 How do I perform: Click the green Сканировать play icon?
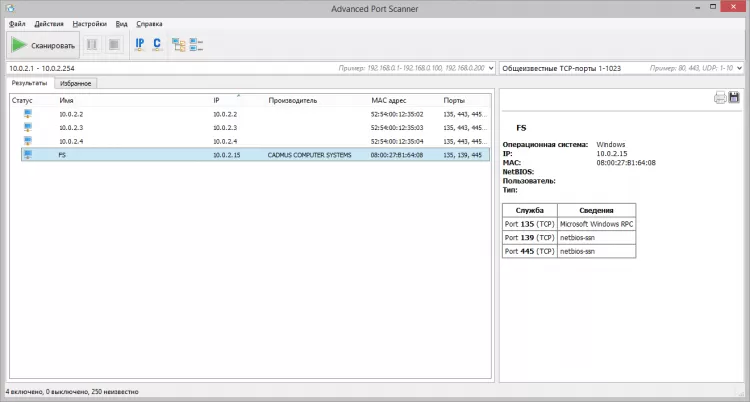[x=20, y=45]
